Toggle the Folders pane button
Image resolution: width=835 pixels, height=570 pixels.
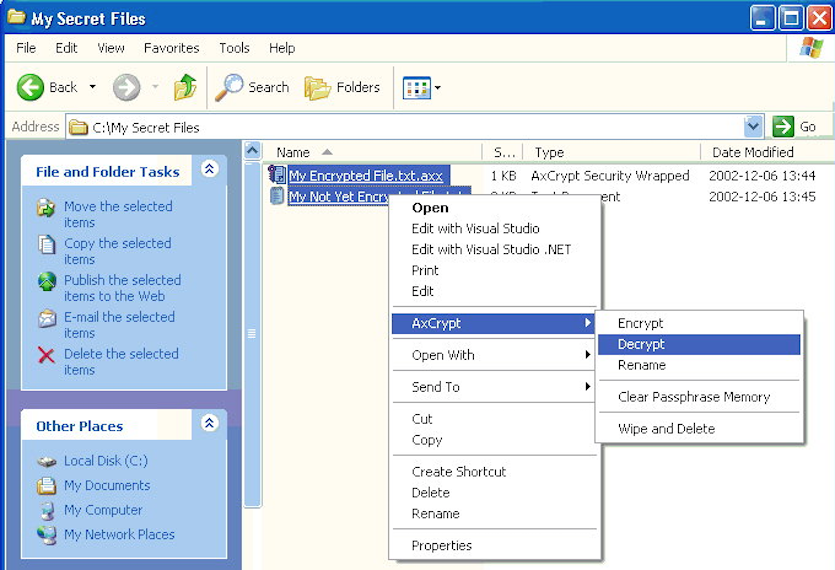click(x=342, y=87)
